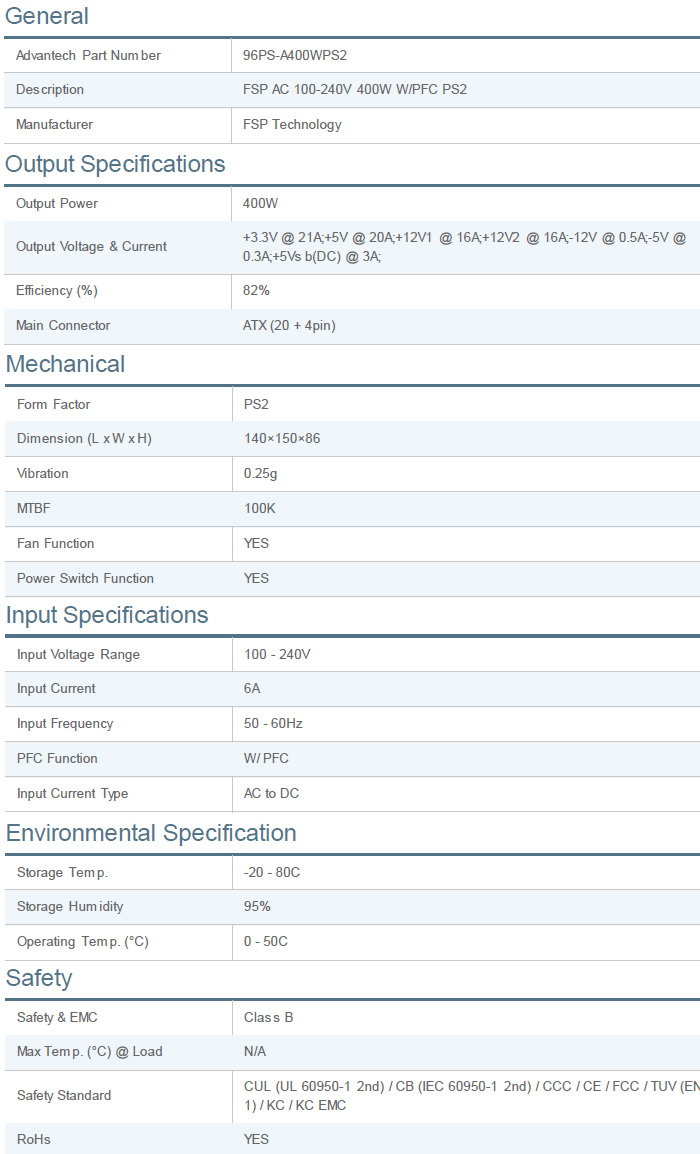
Task: Click the Output Specifications heading
Action: (115, 164)
